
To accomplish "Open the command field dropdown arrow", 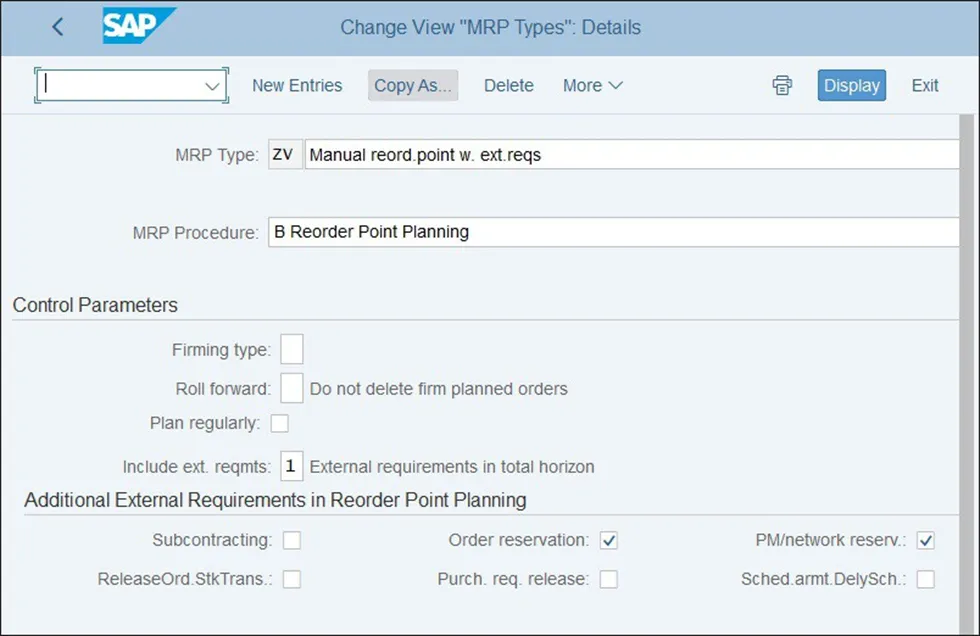I will coord(212,86).
